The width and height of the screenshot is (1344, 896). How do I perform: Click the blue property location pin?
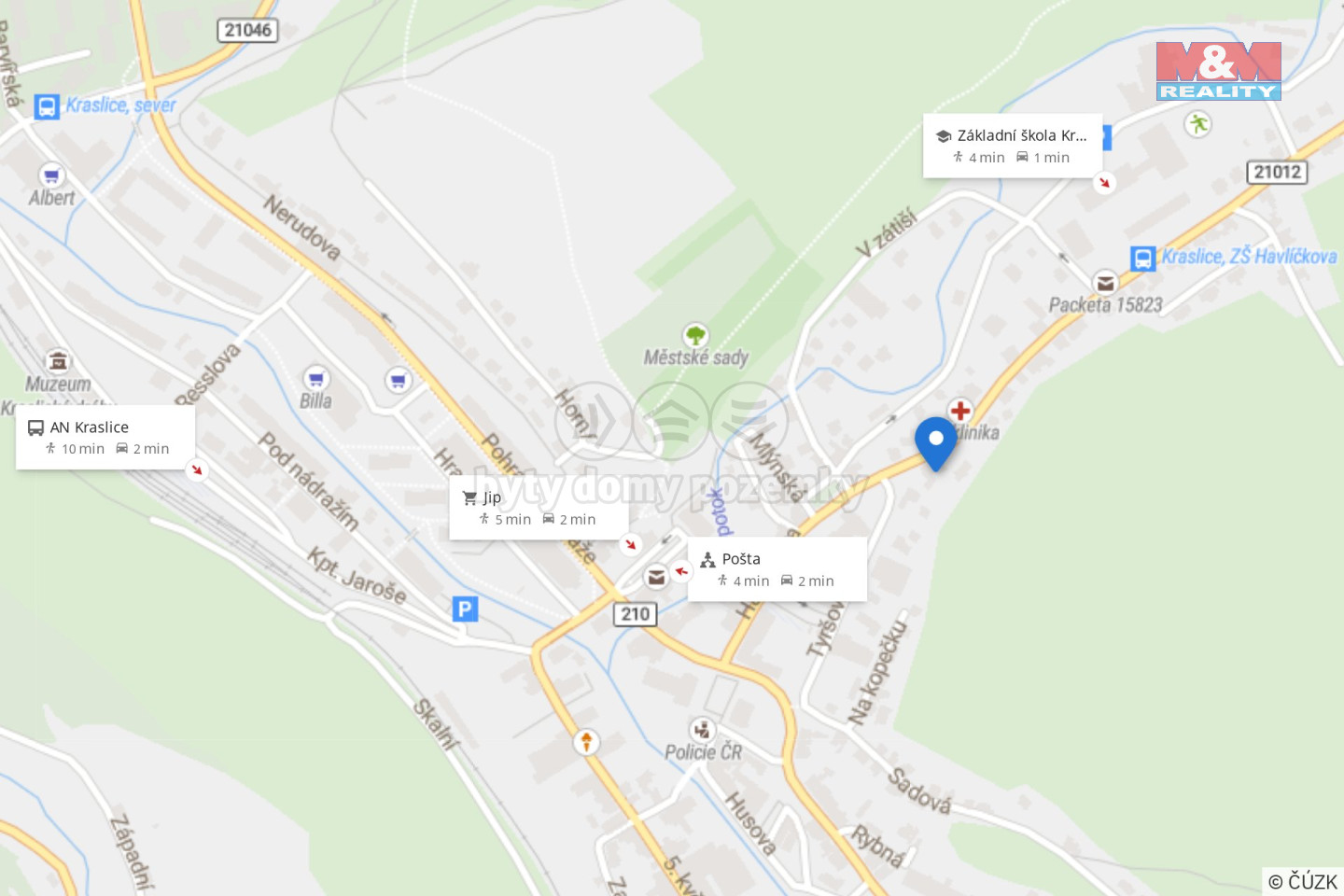(935, 443)
